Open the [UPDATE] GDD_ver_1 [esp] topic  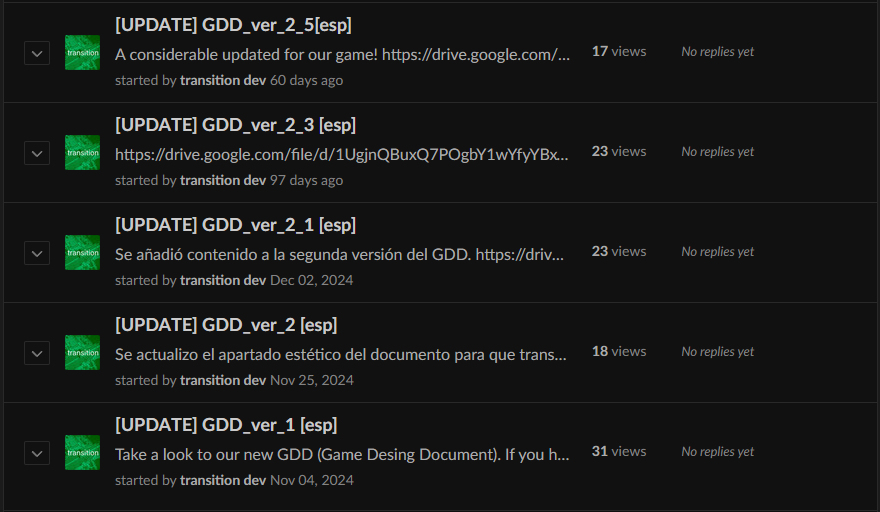pyautogui.click(x=226, y=425)
